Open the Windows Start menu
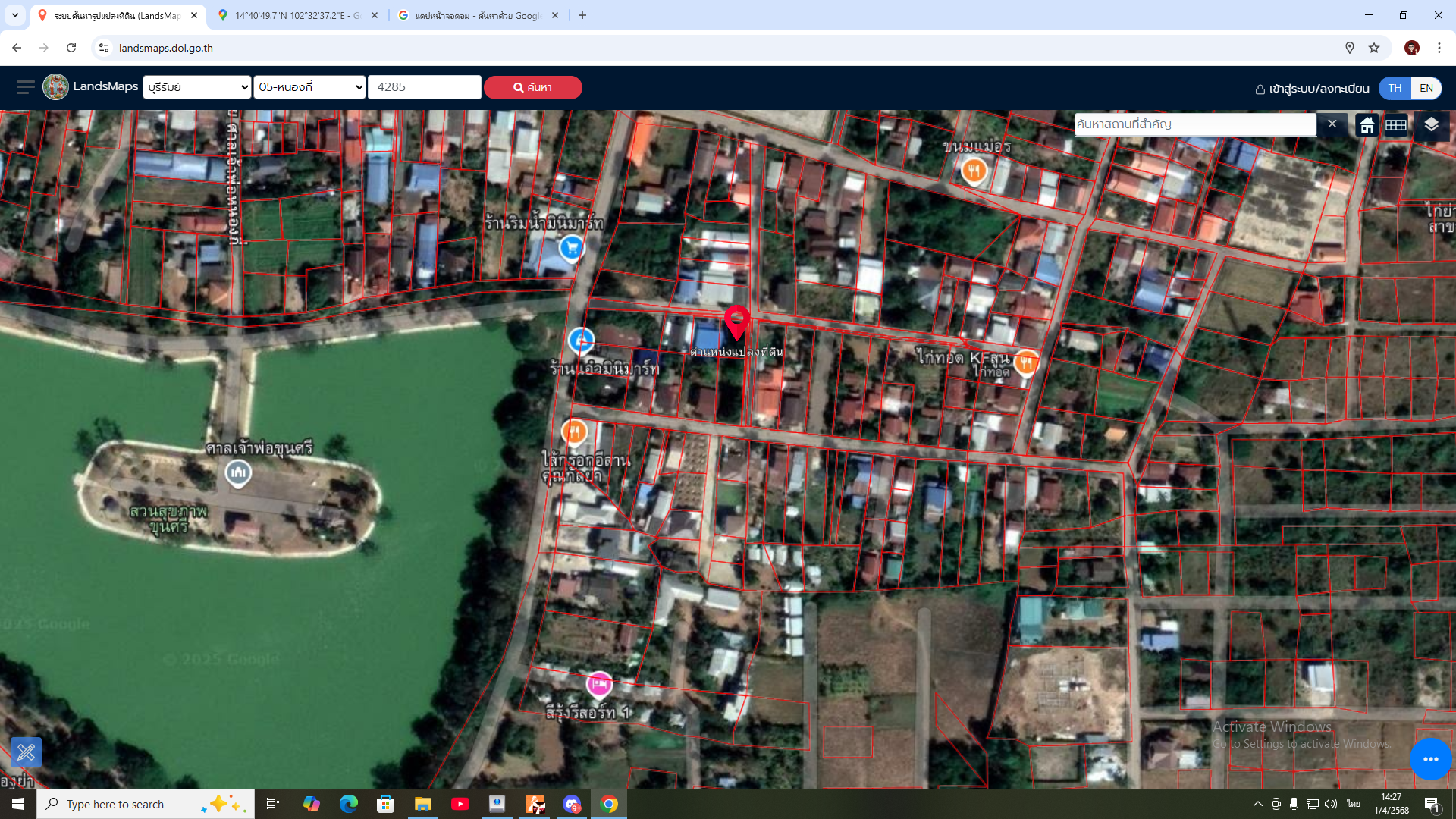The image size is (1456, 819). point(18,804)
